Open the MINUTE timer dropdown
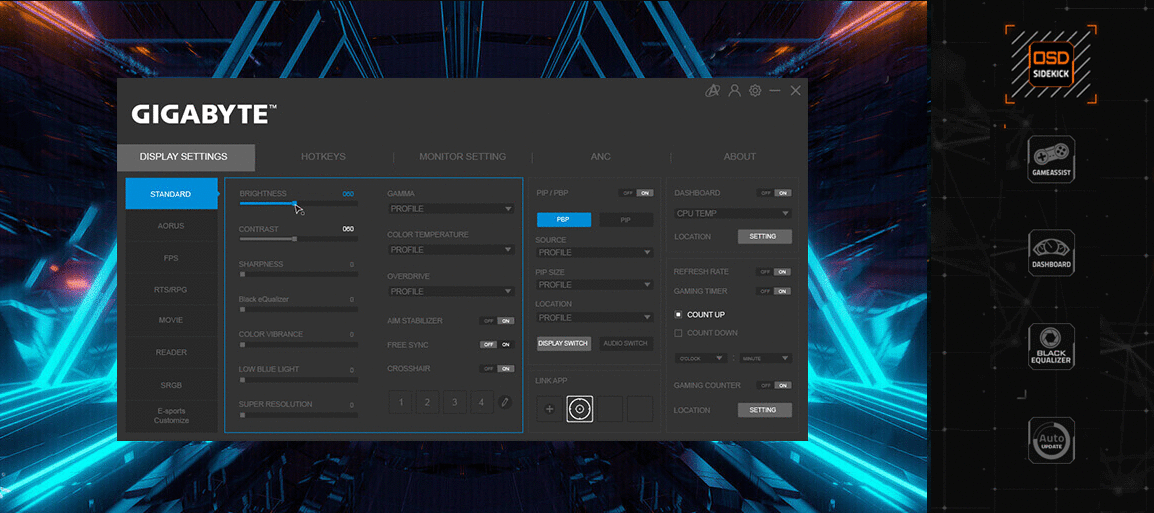Viewport: 1154px width, 513px height. tap(765, 358)
